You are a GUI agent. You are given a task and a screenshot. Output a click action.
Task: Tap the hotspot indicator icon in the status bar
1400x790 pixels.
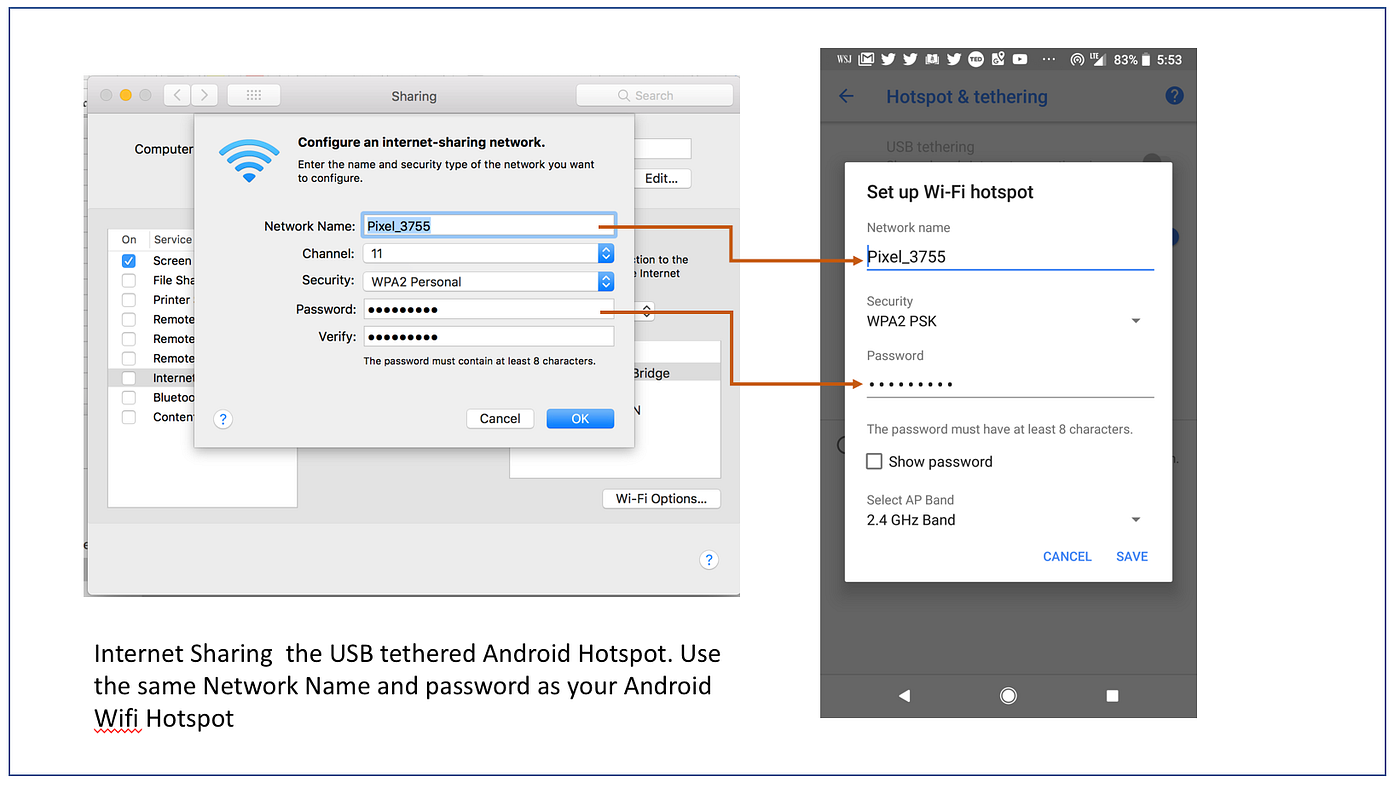point(1078,59)
